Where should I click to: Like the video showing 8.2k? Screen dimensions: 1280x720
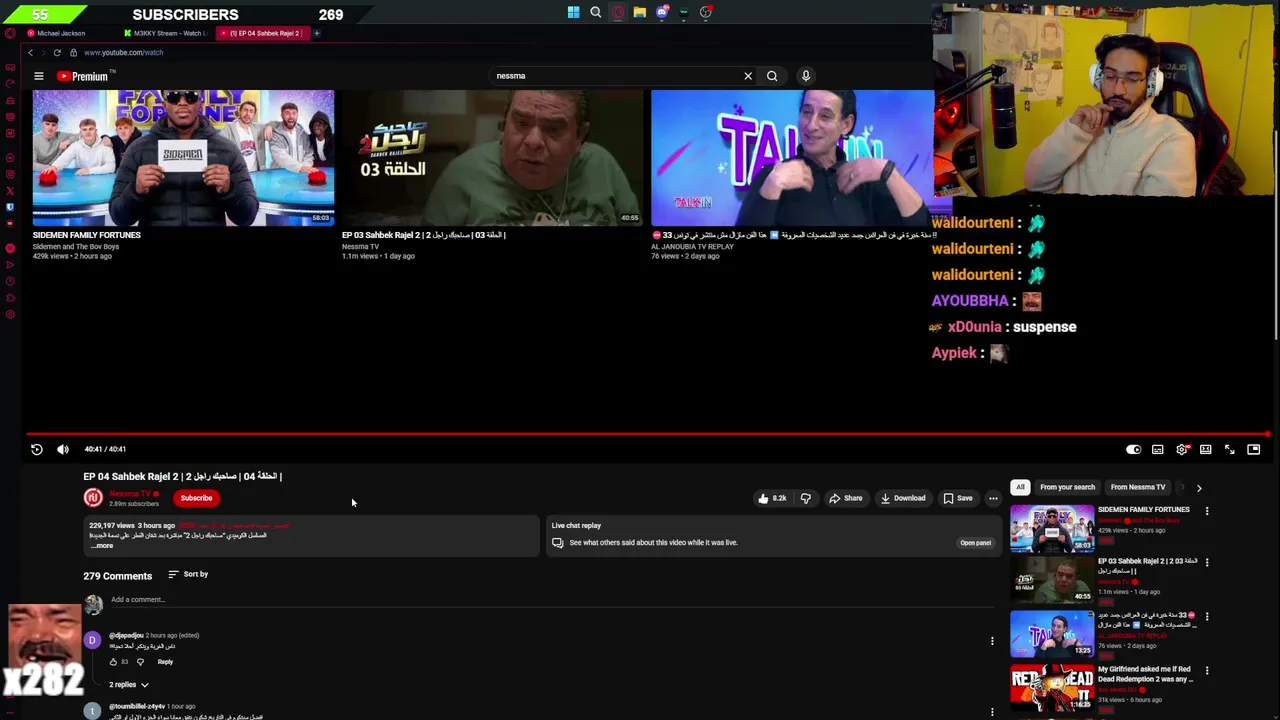(771, 498)
